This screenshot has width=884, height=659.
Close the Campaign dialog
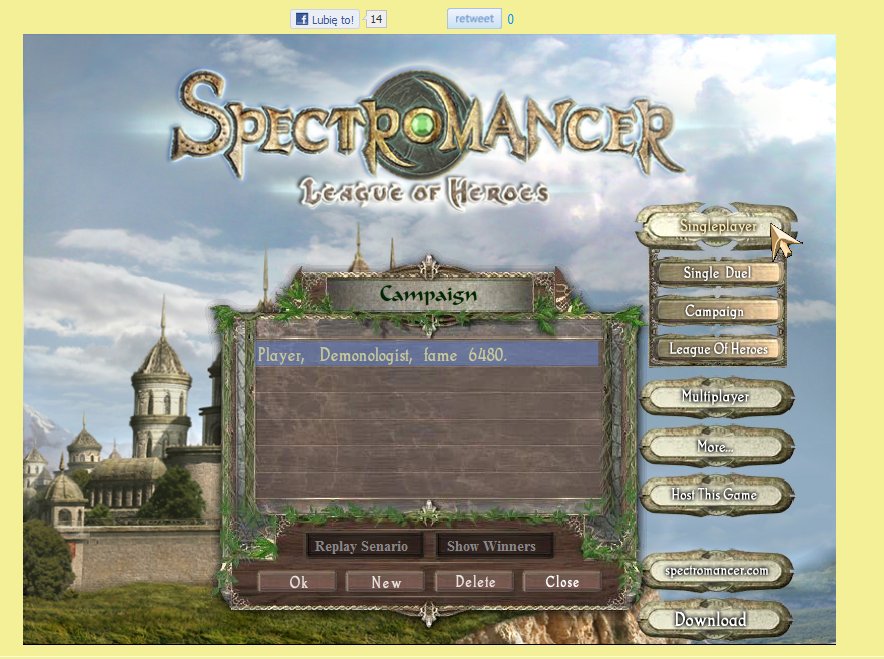[562, 582]
